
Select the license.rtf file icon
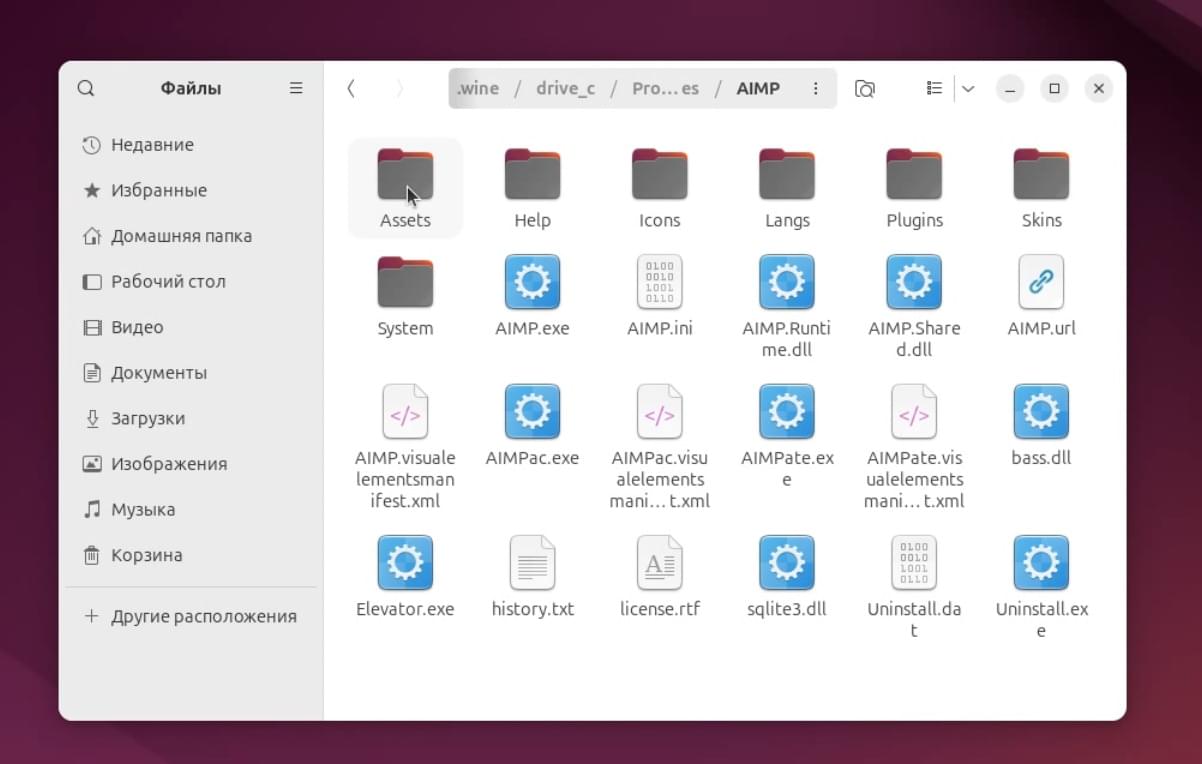(x=659, y=563)
